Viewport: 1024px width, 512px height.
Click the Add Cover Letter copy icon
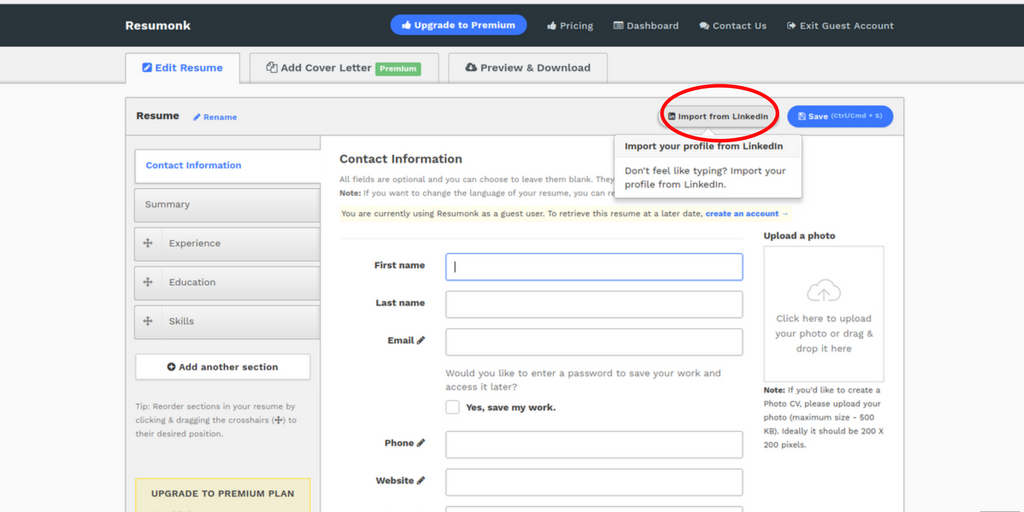tap(272, 67)
